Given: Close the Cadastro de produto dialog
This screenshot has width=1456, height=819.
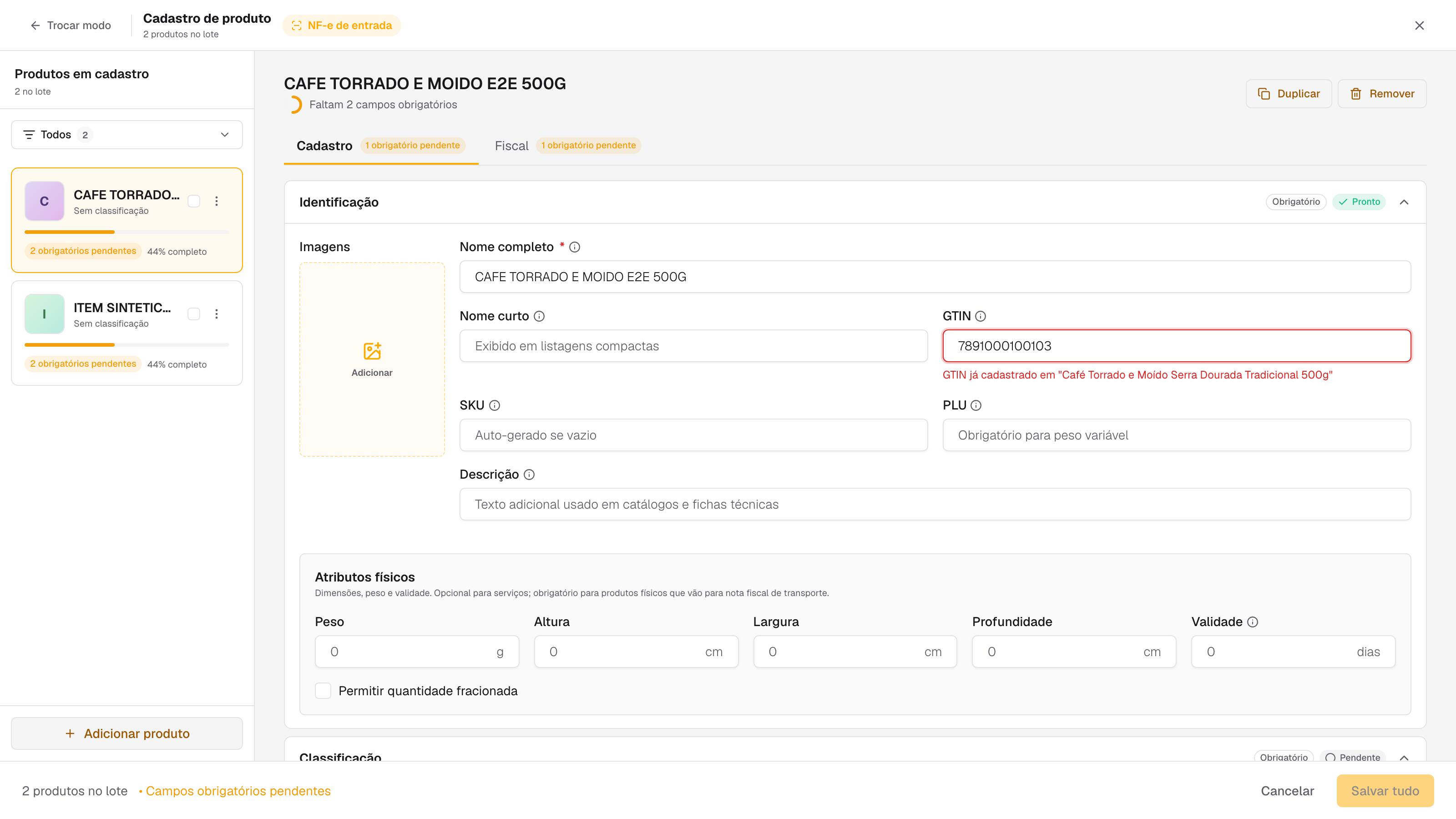Looking at the screenshot, I should [1419, 25].
